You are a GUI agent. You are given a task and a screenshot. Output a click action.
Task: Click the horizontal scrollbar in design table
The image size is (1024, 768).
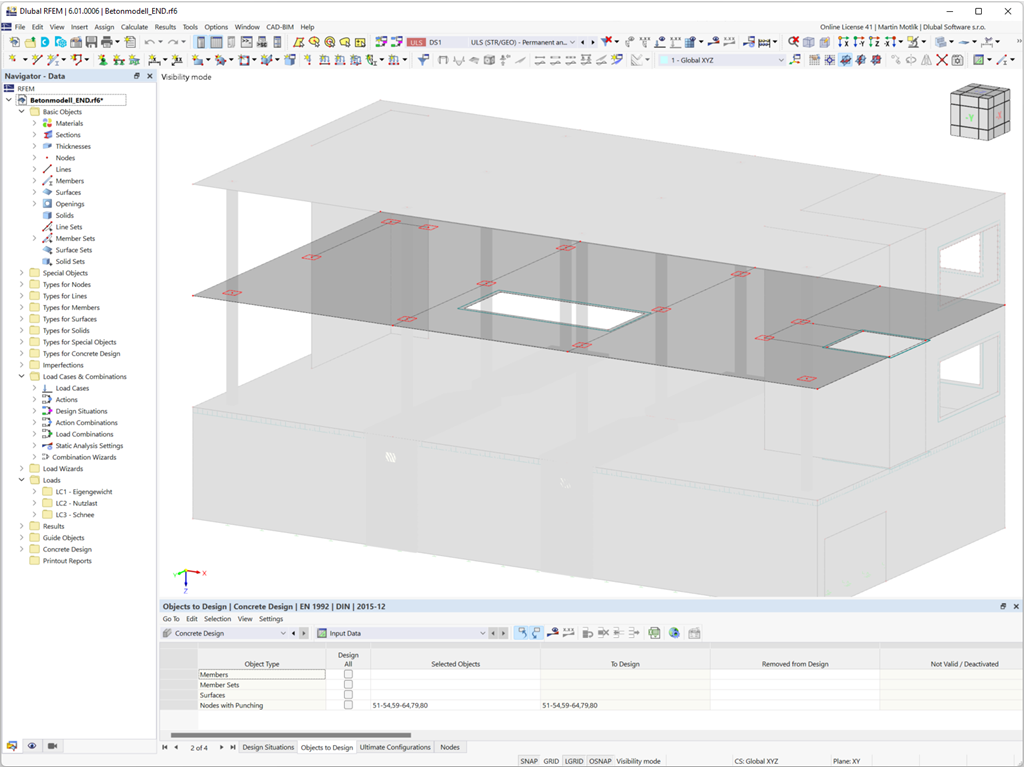pos(291,735)
